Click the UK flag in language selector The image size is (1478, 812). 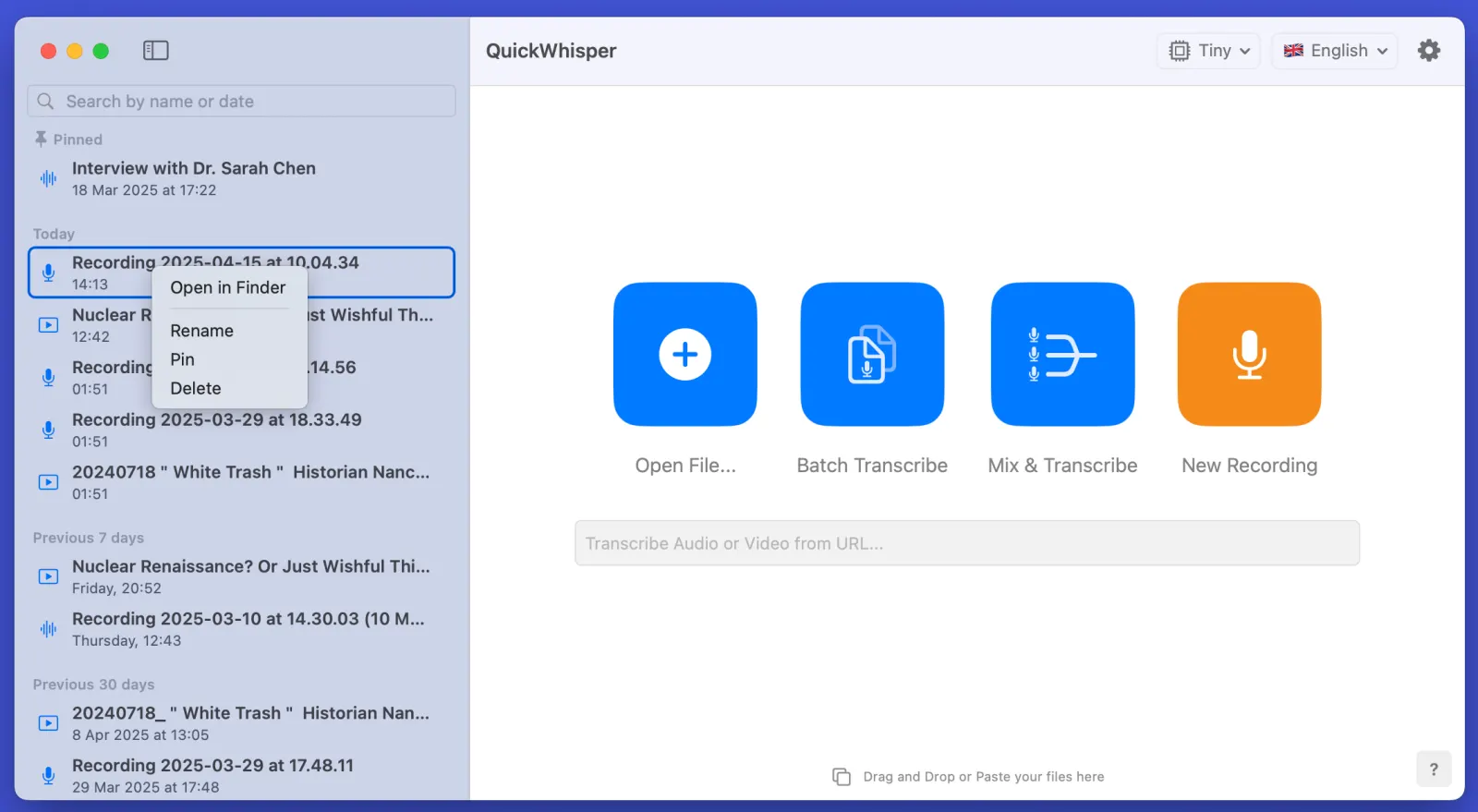1293,51
